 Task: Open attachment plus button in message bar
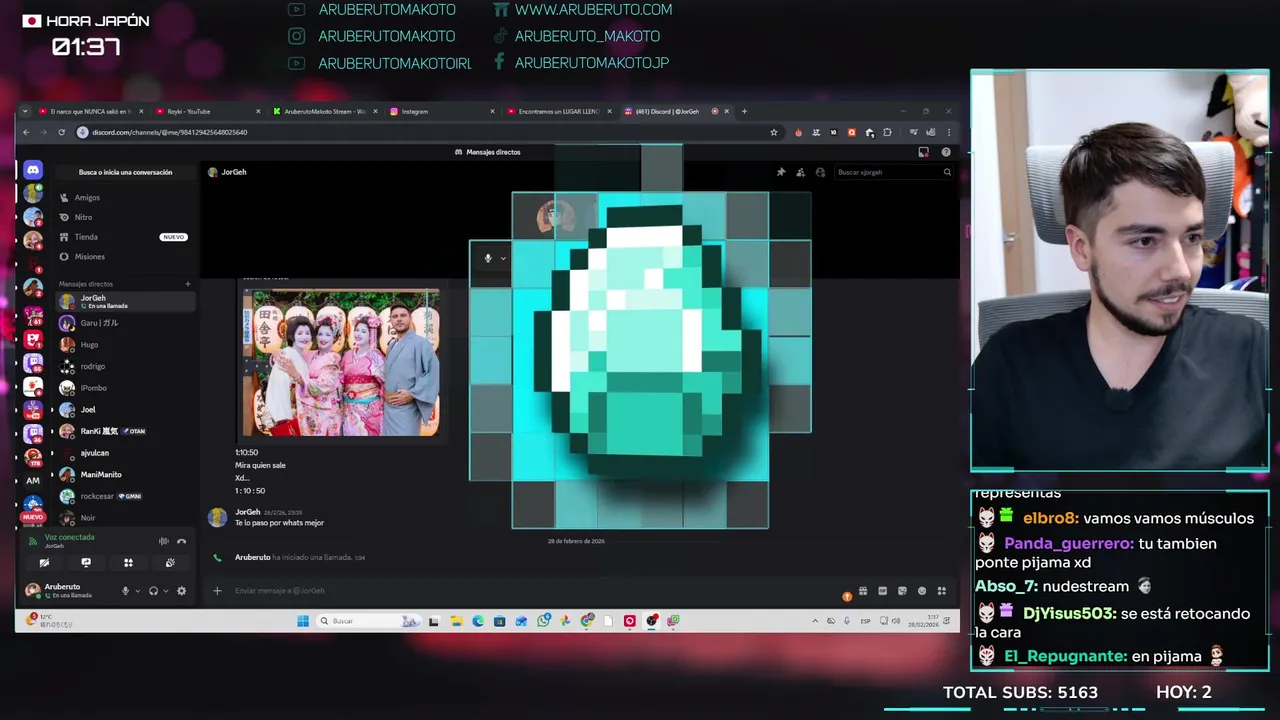click(217, 591)
